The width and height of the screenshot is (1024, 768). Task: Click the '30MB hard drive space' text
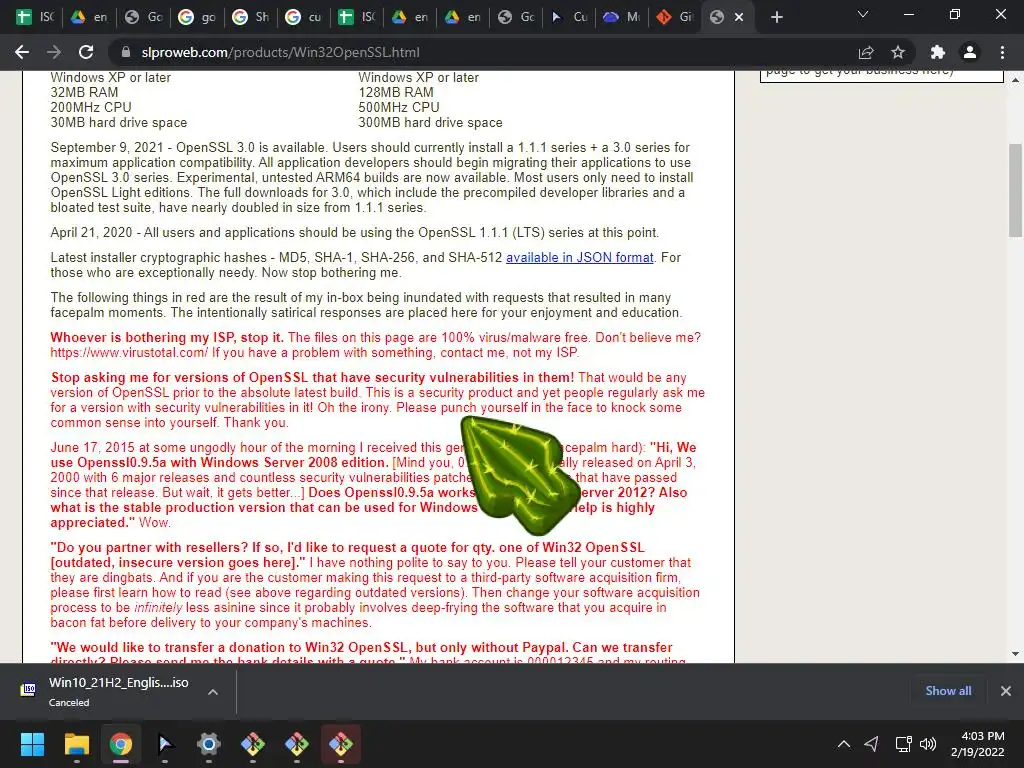(x=119, y=122)
